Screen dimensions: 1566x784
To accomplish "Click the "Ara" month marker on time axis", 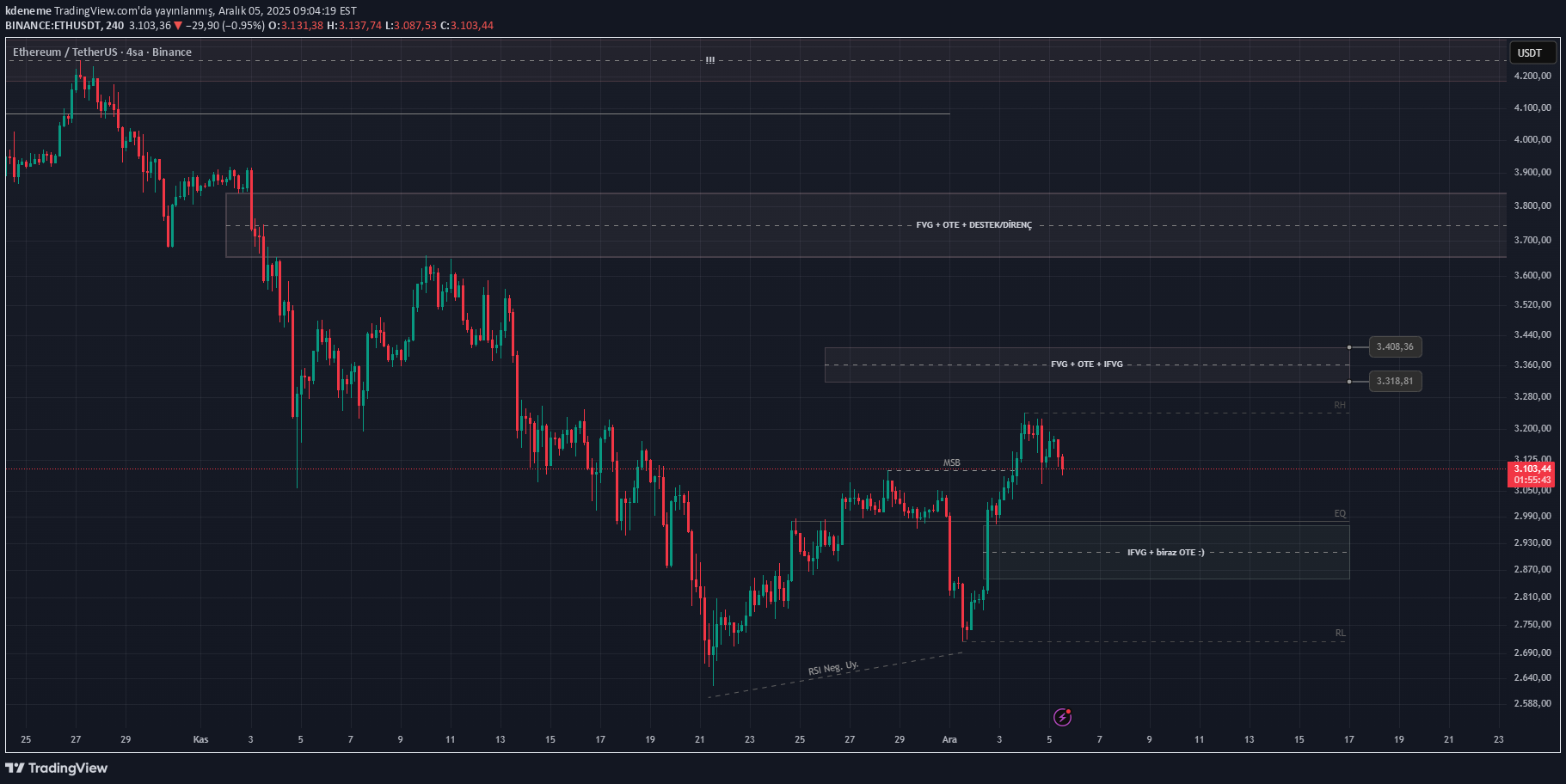I will pos(949,739).
